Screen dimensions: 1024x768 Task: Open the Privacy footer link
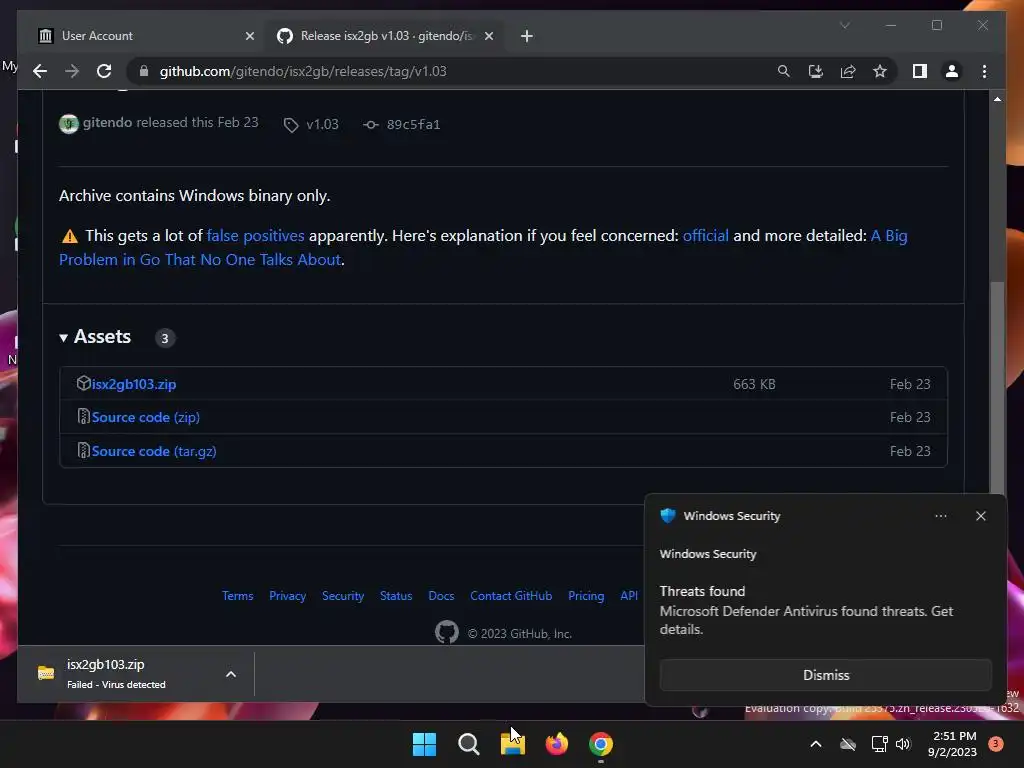click(287, 596)
